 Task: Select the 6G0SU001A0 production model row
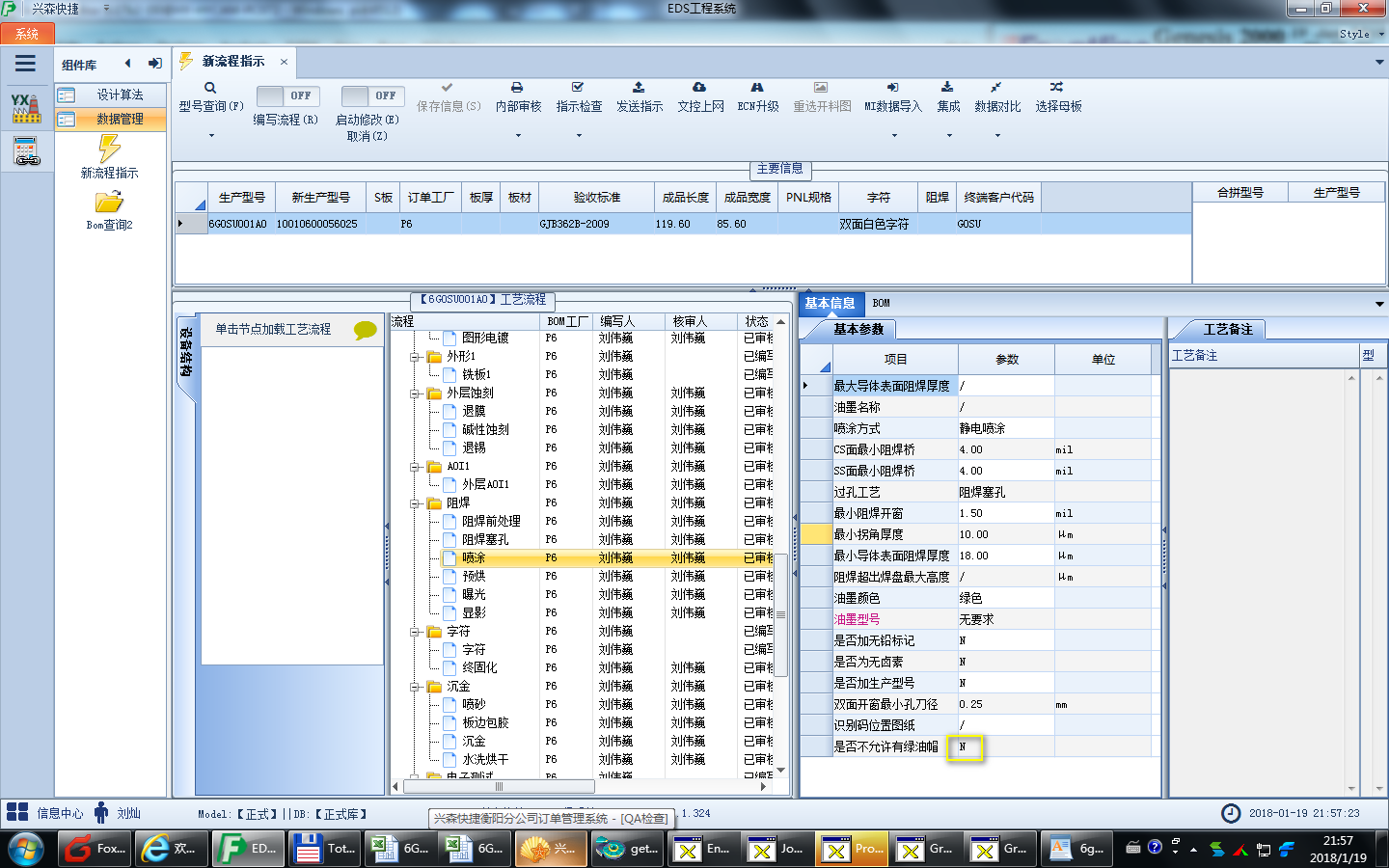tap(682, 224)
